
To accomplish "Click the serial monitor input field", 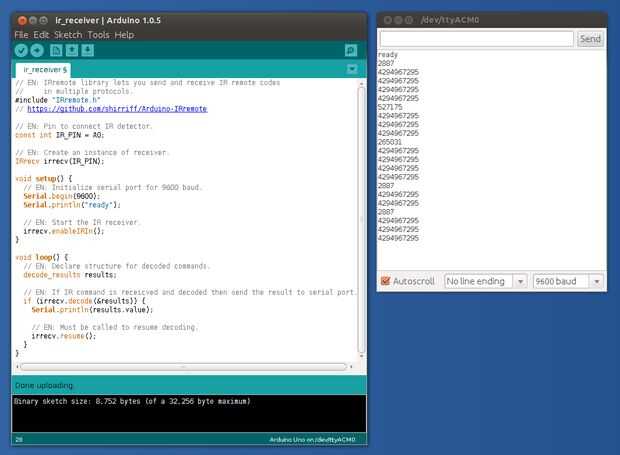I will point(476,39).
